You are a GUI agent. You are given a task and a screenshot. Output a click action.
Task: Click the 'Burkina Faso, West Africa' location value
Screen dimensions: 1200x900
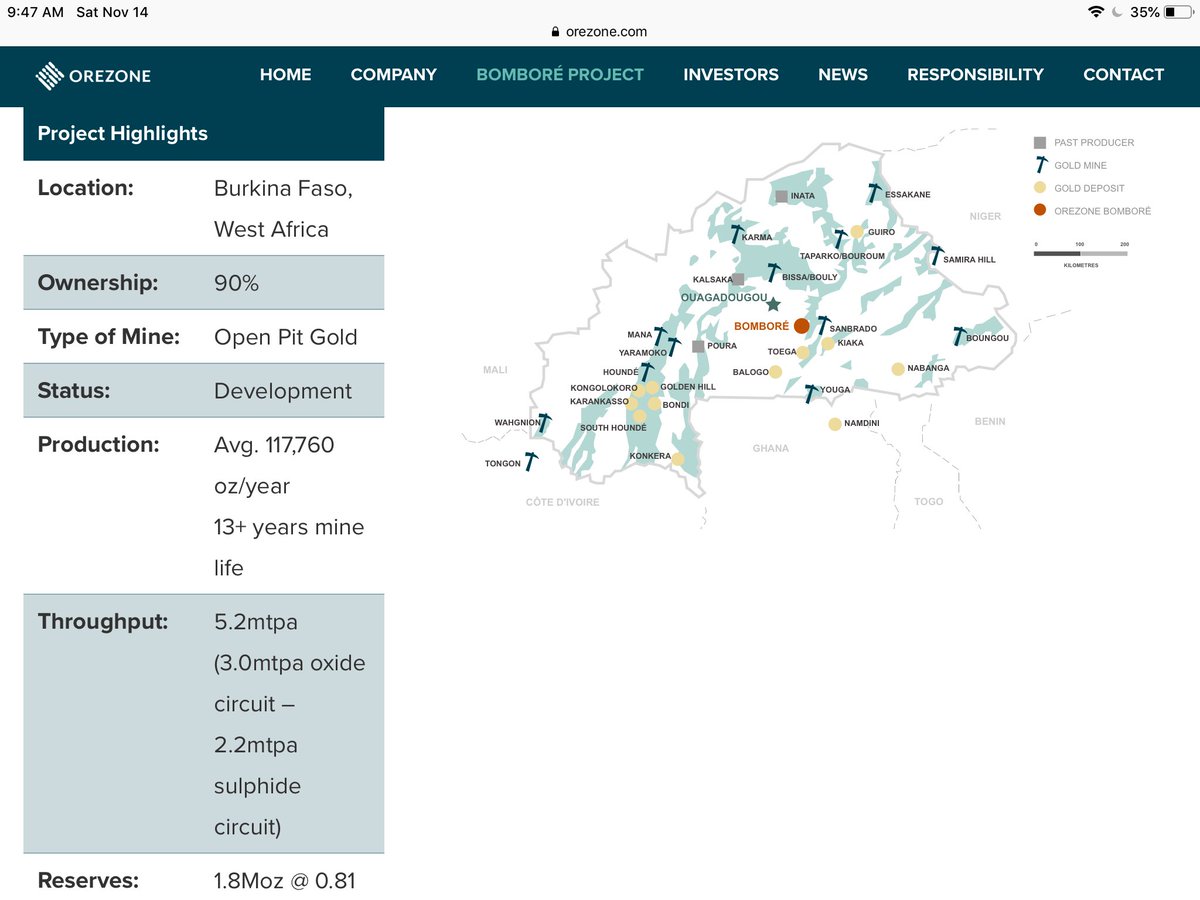283,208
